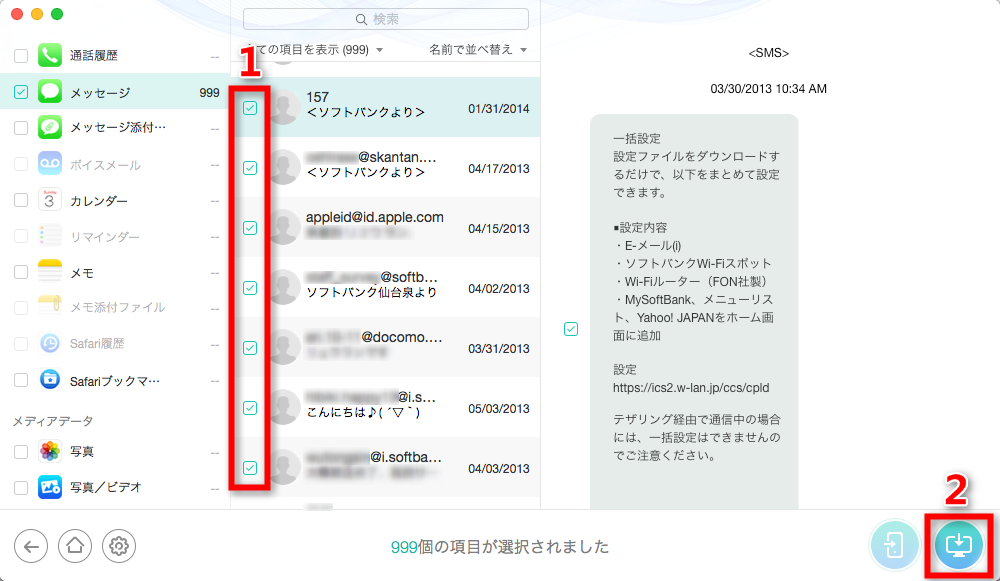This screenshot has width=1000, height=581.
Task: Click the Photos flower icon
Action: point(50,452)
